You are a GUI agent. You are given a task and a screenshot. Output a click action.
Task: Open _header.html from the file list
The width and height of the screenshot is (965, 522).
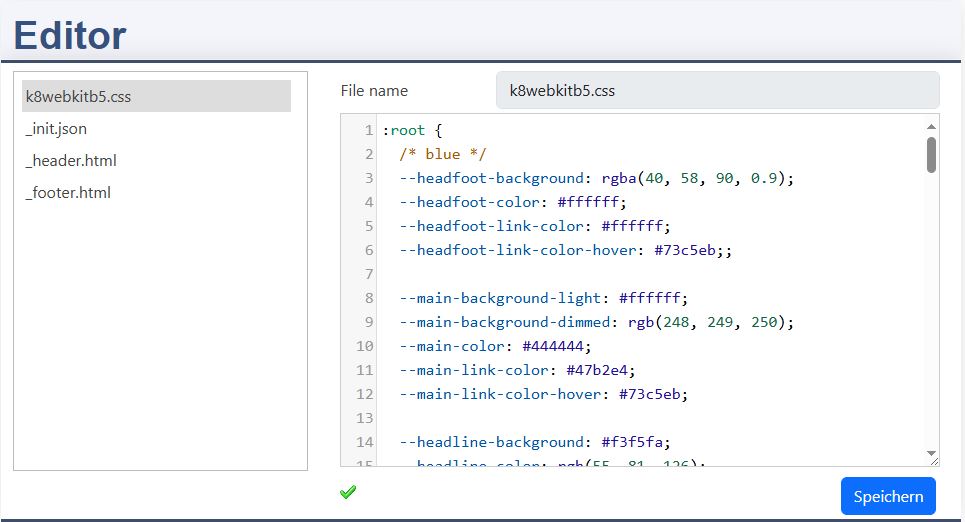[156, 161]
